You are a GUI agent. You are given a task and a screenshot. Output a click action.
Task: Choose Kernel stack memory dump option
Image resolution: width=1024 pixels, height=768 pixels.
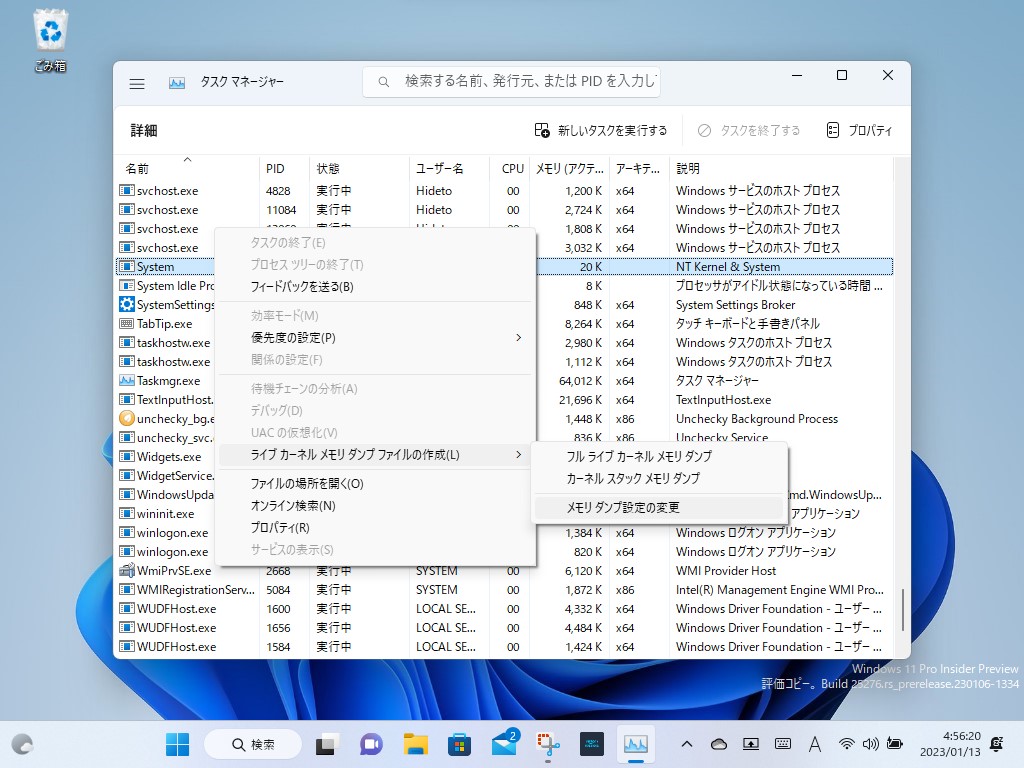[659, 479]
